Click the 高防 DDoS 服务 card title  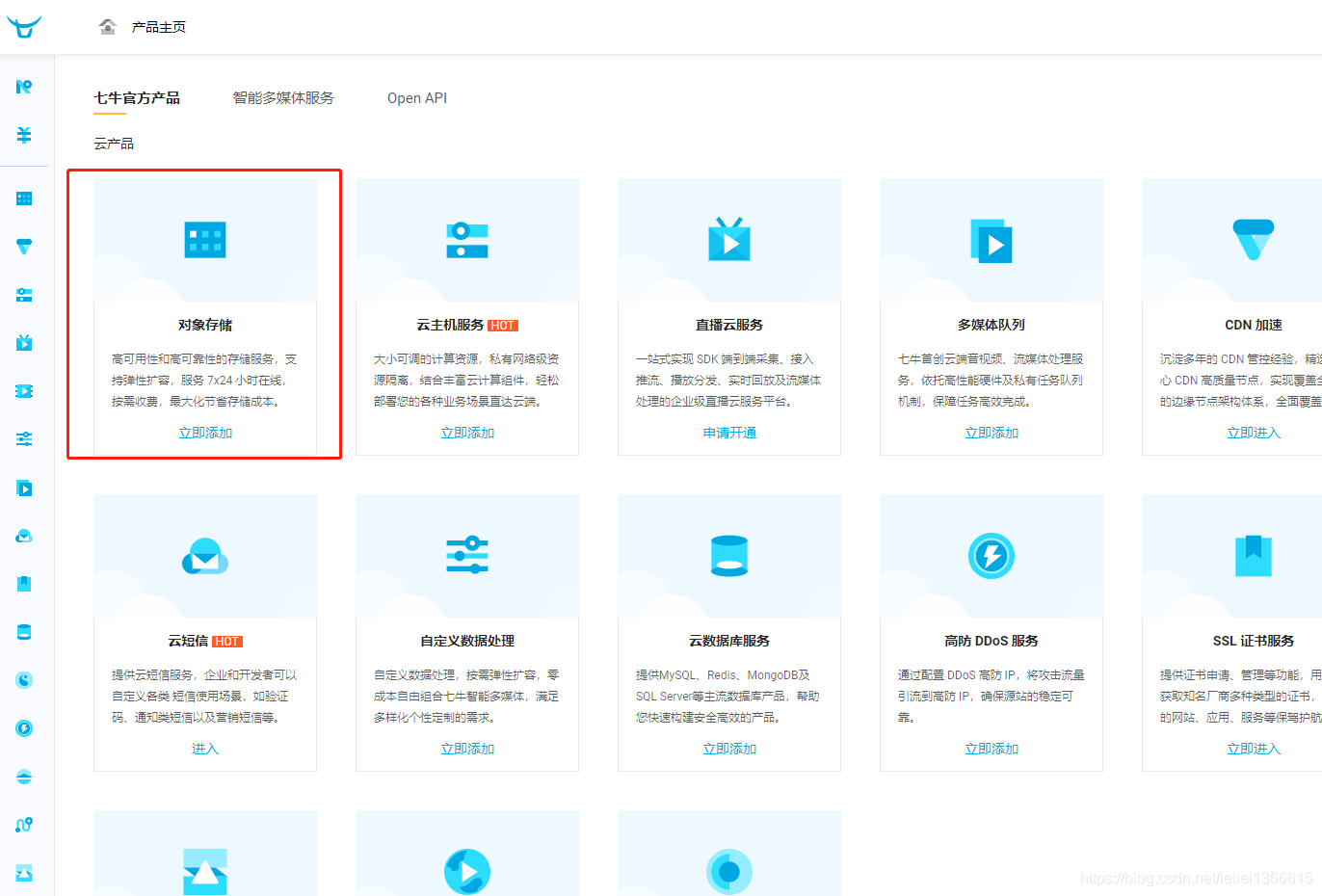coord(991,641)
